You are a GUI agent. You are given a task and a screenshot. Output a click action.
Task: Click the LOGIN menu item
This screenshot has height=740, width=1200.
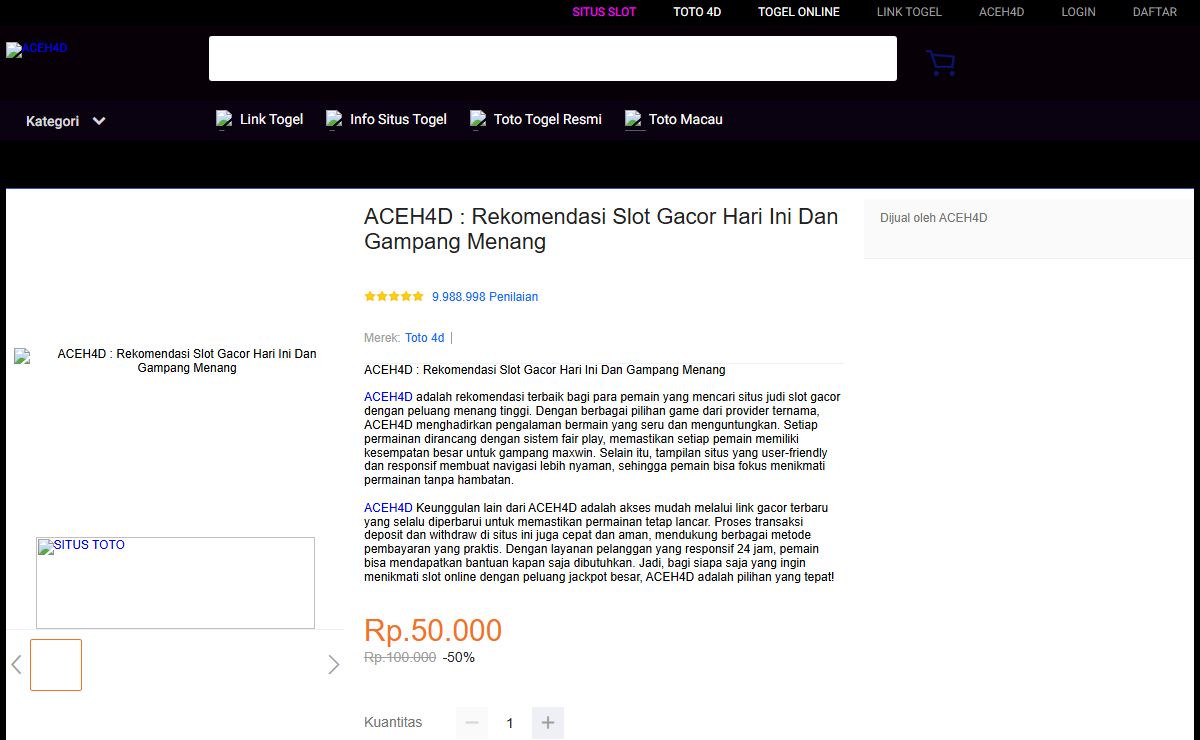[1078, 12]
